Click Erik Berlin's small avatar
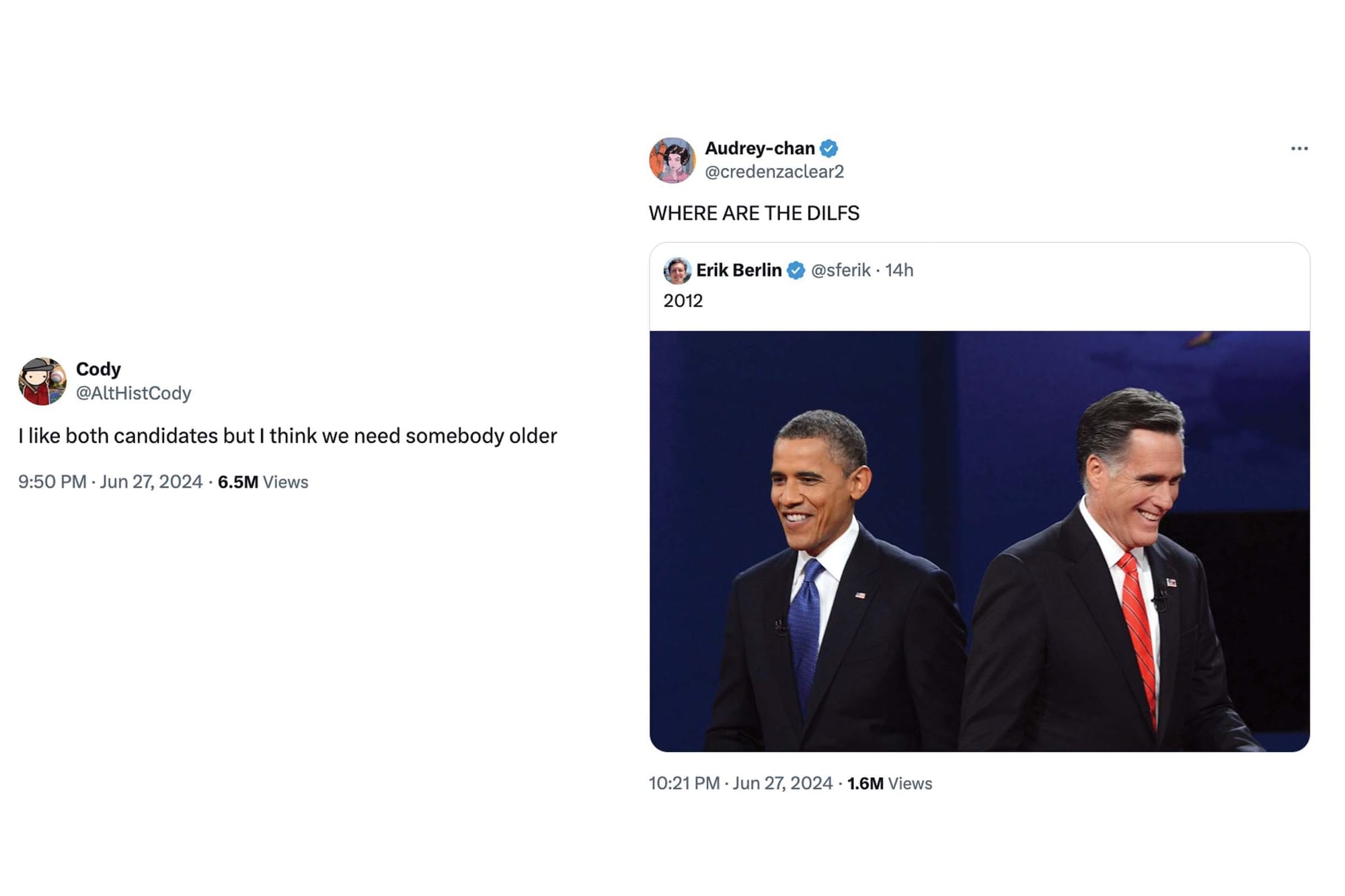1345x896 pixels. (x=677, y=270)
